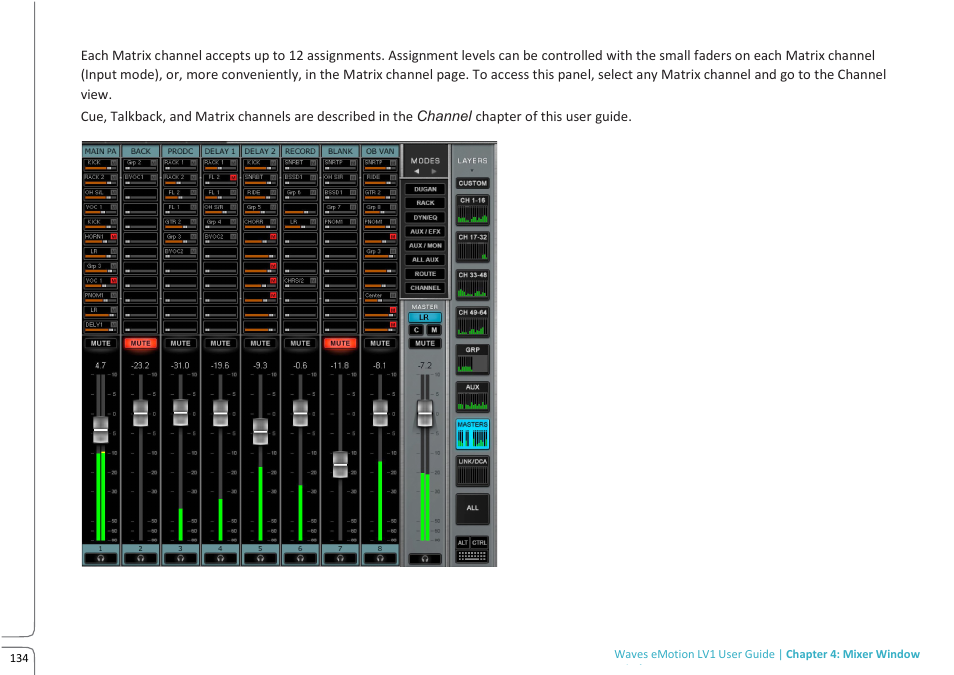
Task: Mute the DELAY 2 matrix channel
Action: pyautogui.click(x=260, y=343)
